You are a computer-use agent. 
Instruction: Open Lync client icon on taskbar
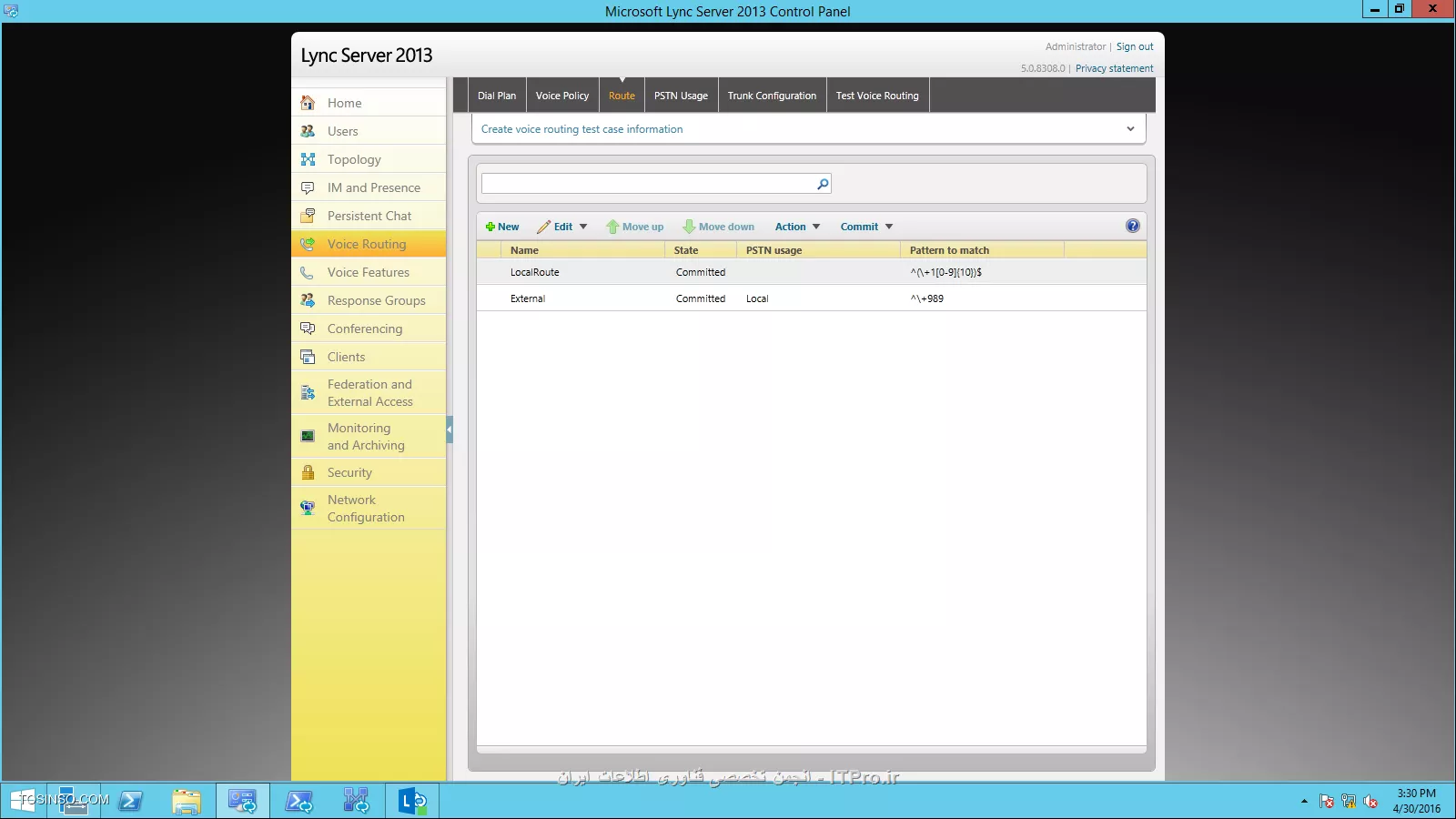coord(412,801)
